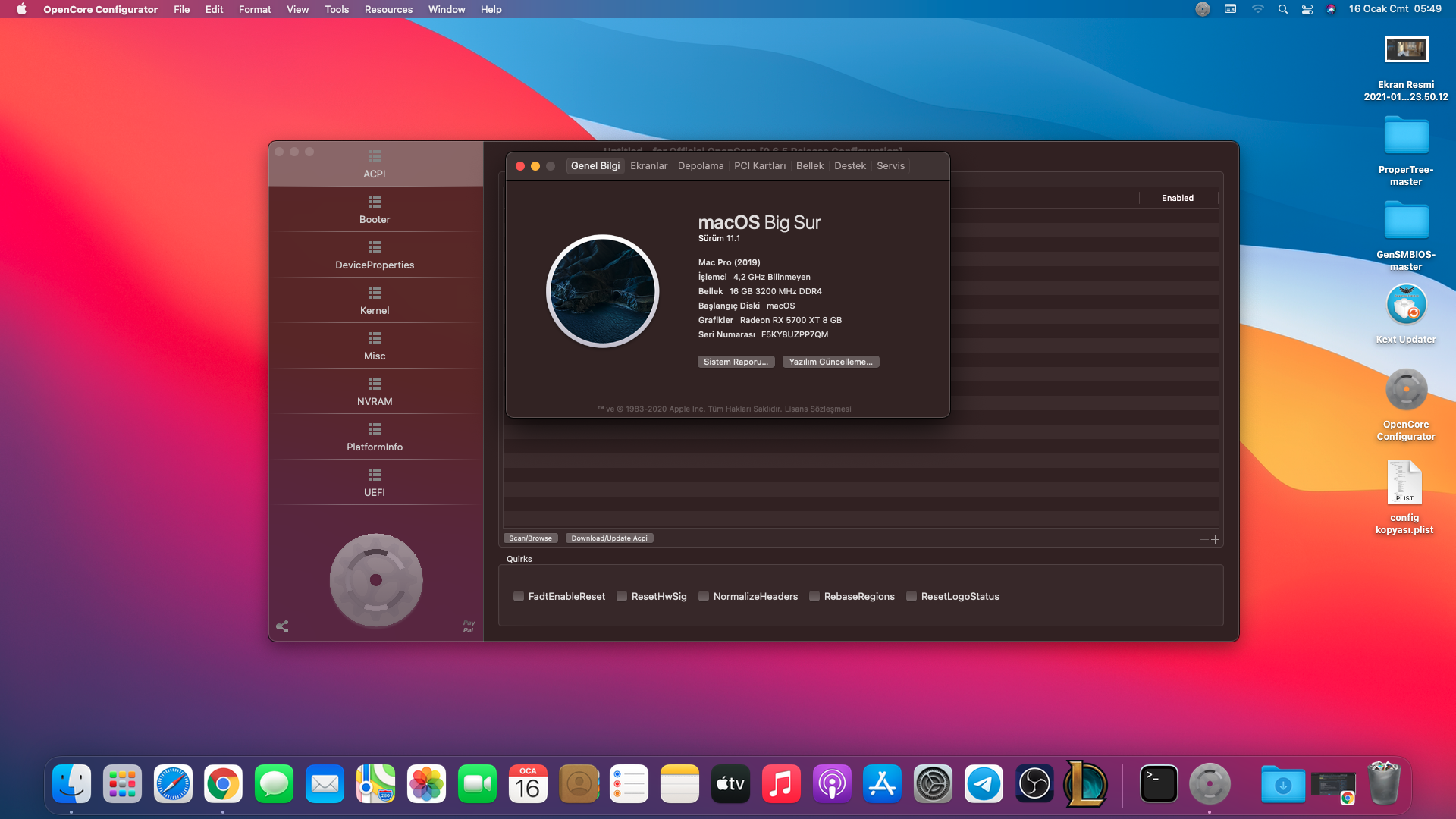Click the PayPal donate icon
This screenshot has width=1456, height=819.
pos(469,626)
